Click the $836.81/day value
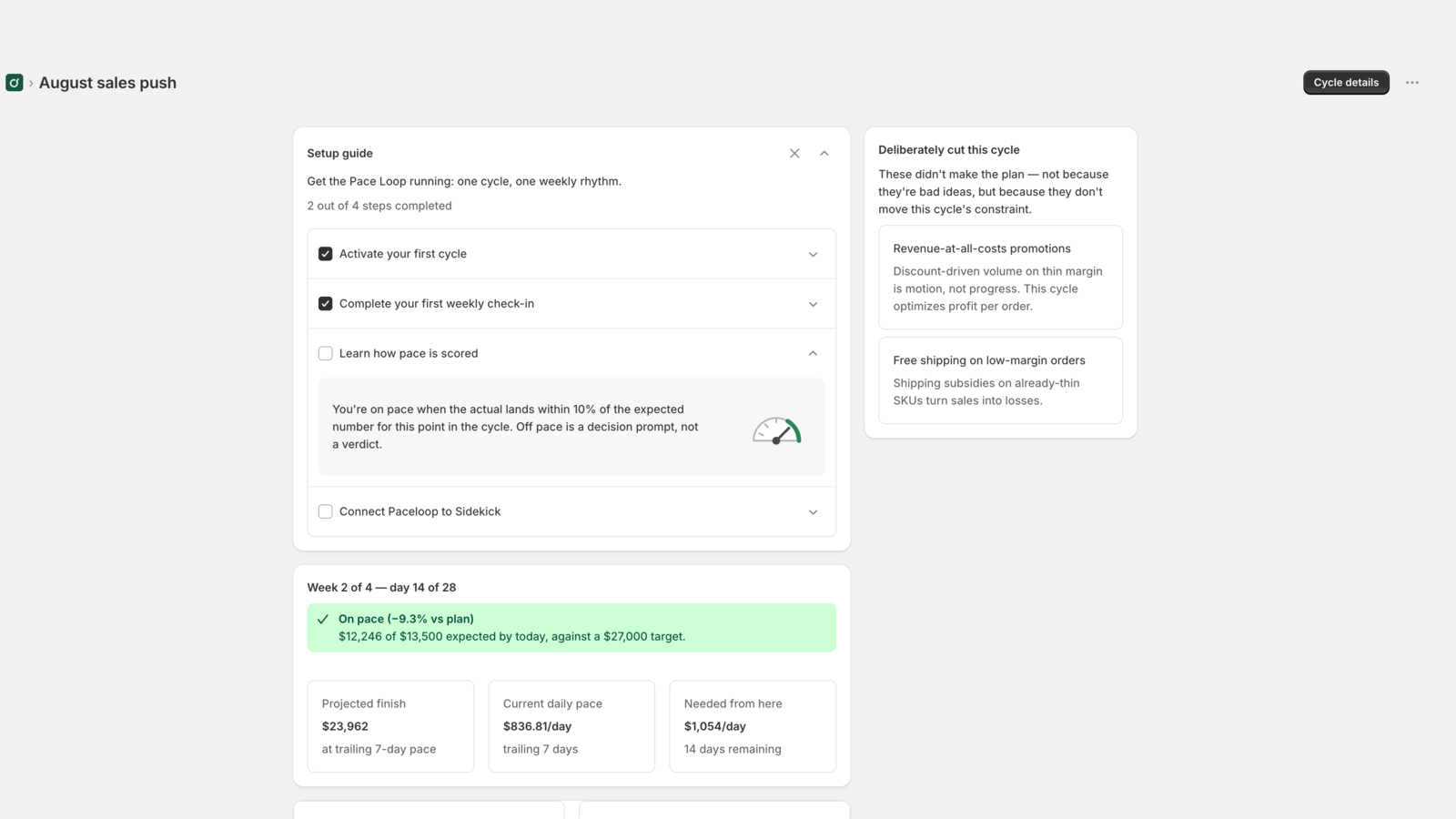This screenshot has height=819, width=1456. tap(537, 726)
